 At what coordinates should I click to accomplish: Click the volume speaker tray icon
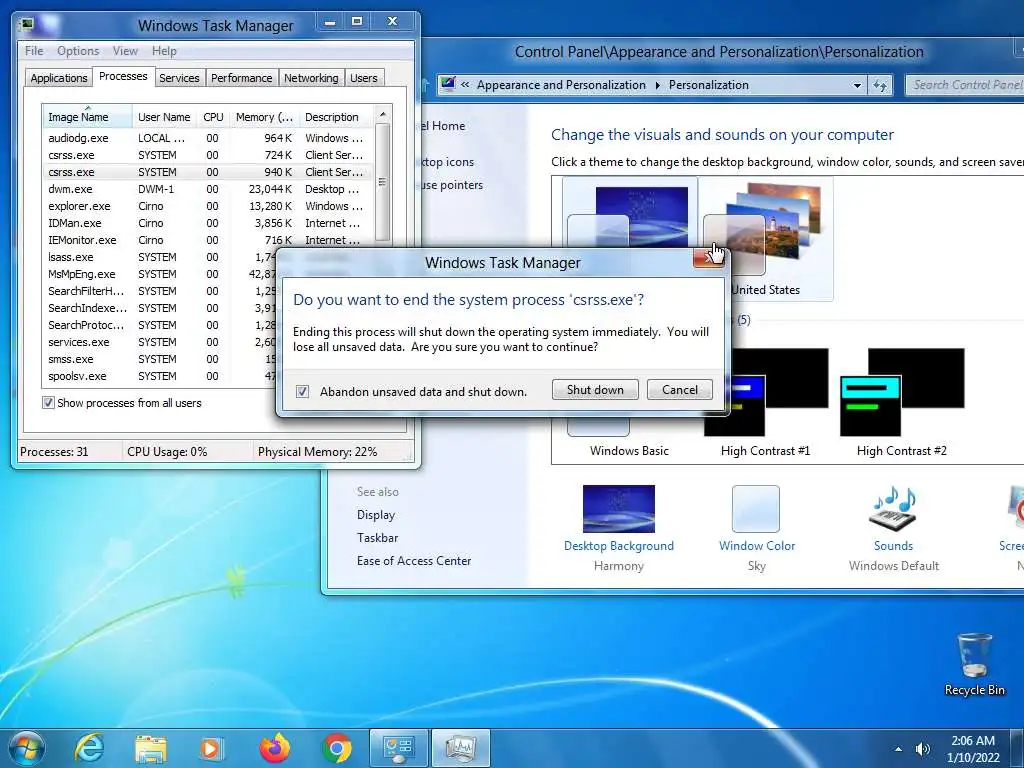922,749
